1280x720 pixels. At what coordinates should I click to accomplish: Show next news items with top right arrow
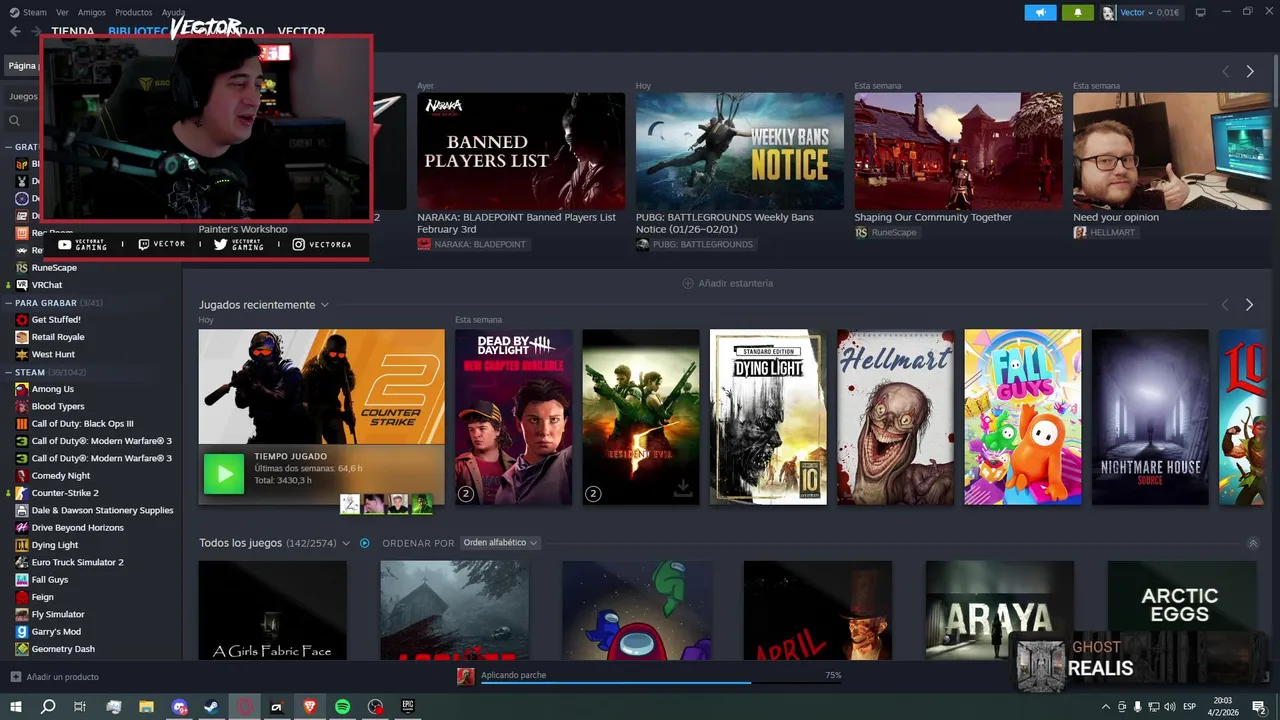[x=1250, y=72]
